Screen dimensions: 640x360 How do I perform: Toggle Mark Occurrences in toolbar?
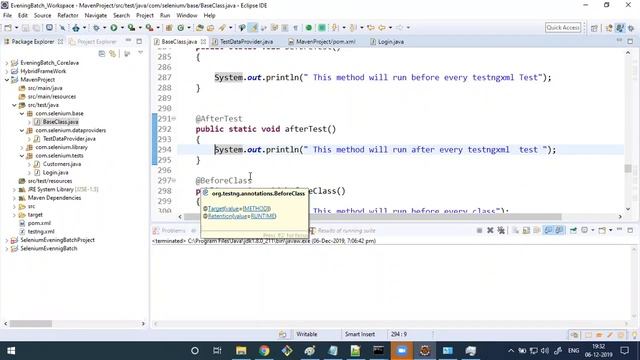click(x=253, y=28)
